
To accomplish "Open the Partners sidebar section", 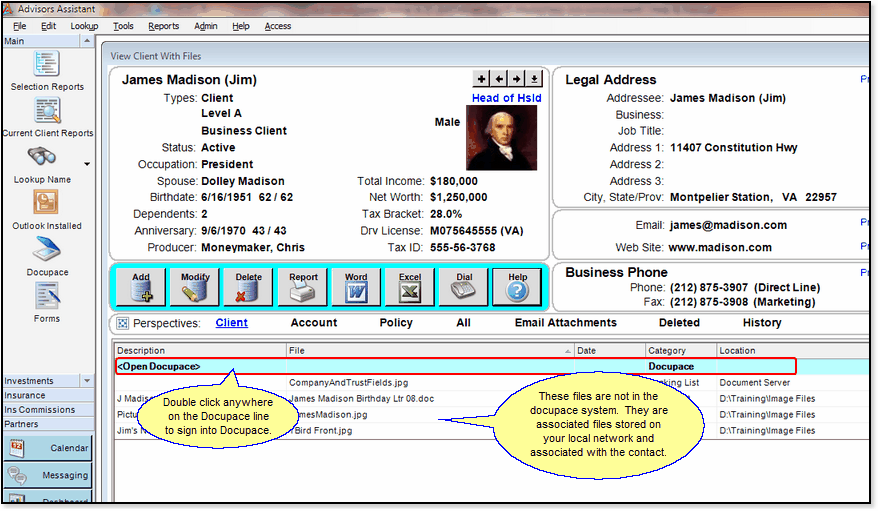I will click(48, 424).
